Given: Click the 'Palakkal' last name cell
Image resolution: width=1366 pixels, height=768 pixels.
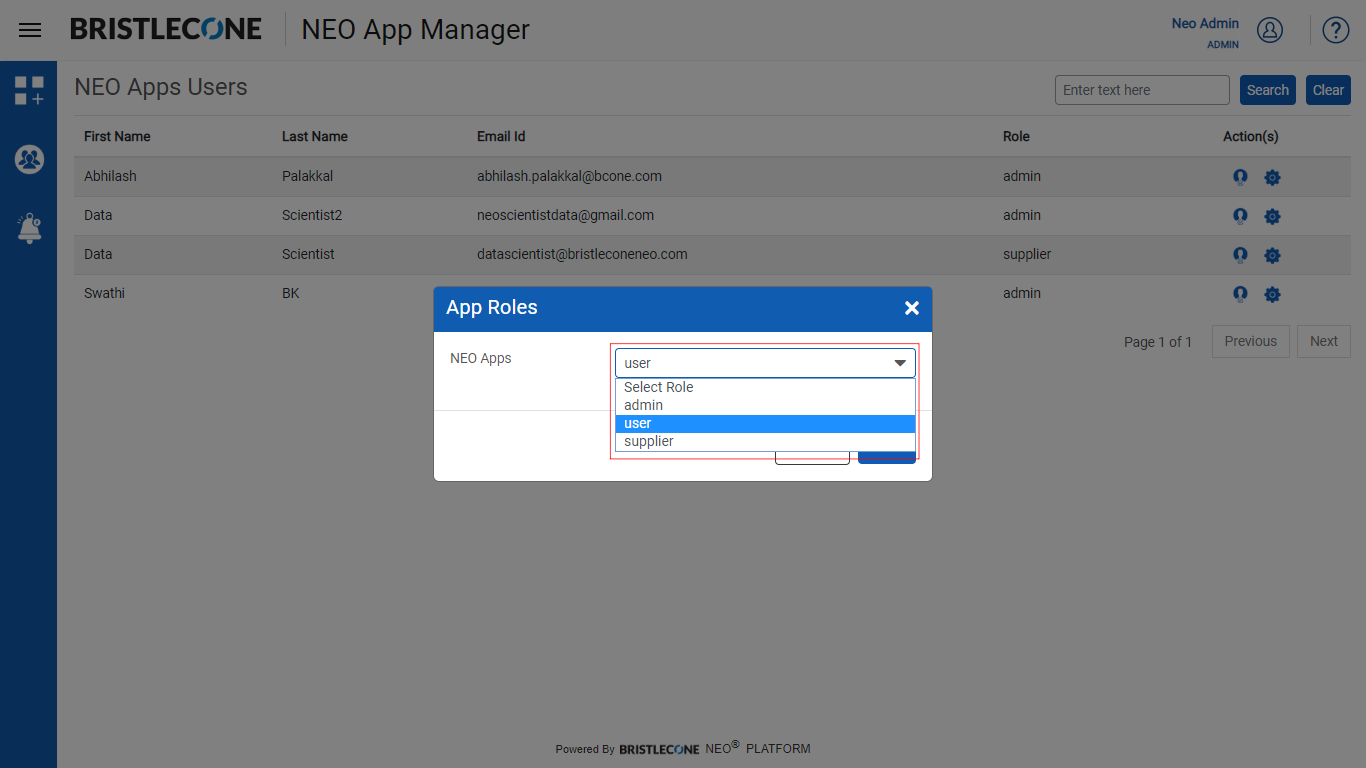Looking at the screenshot, I should 308,176.
